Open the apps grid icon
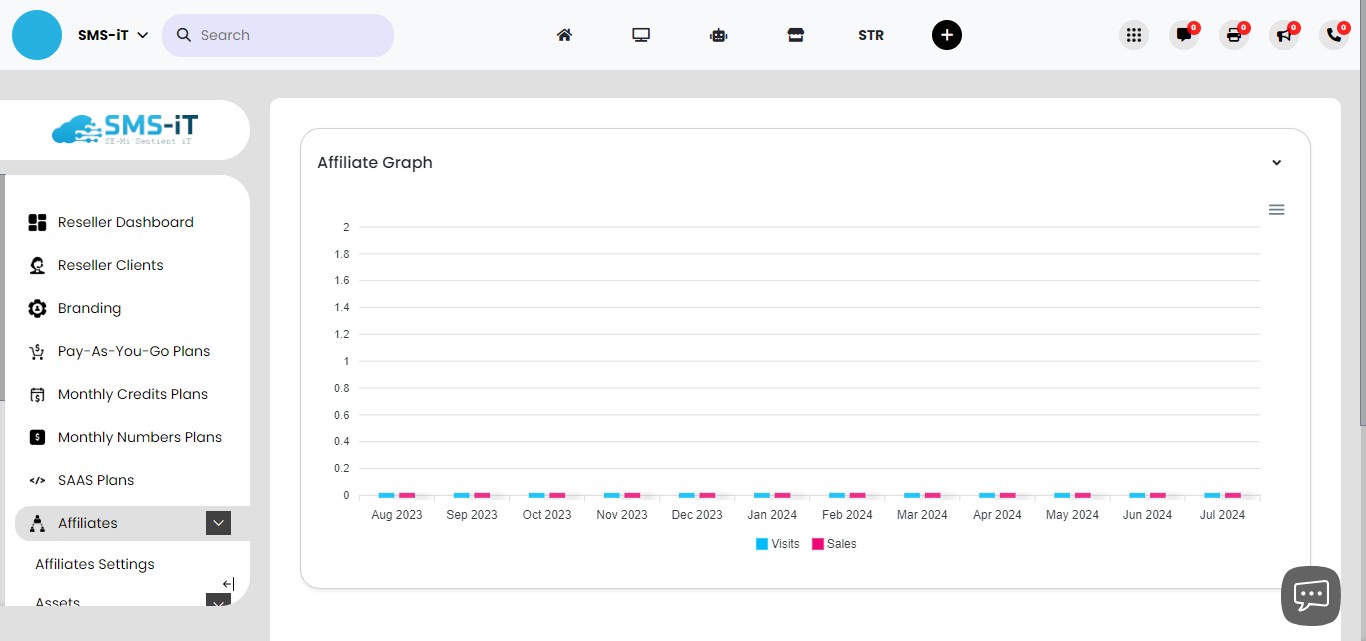The height and width of the screenshot is (641, 1366). click(1133, 35)
